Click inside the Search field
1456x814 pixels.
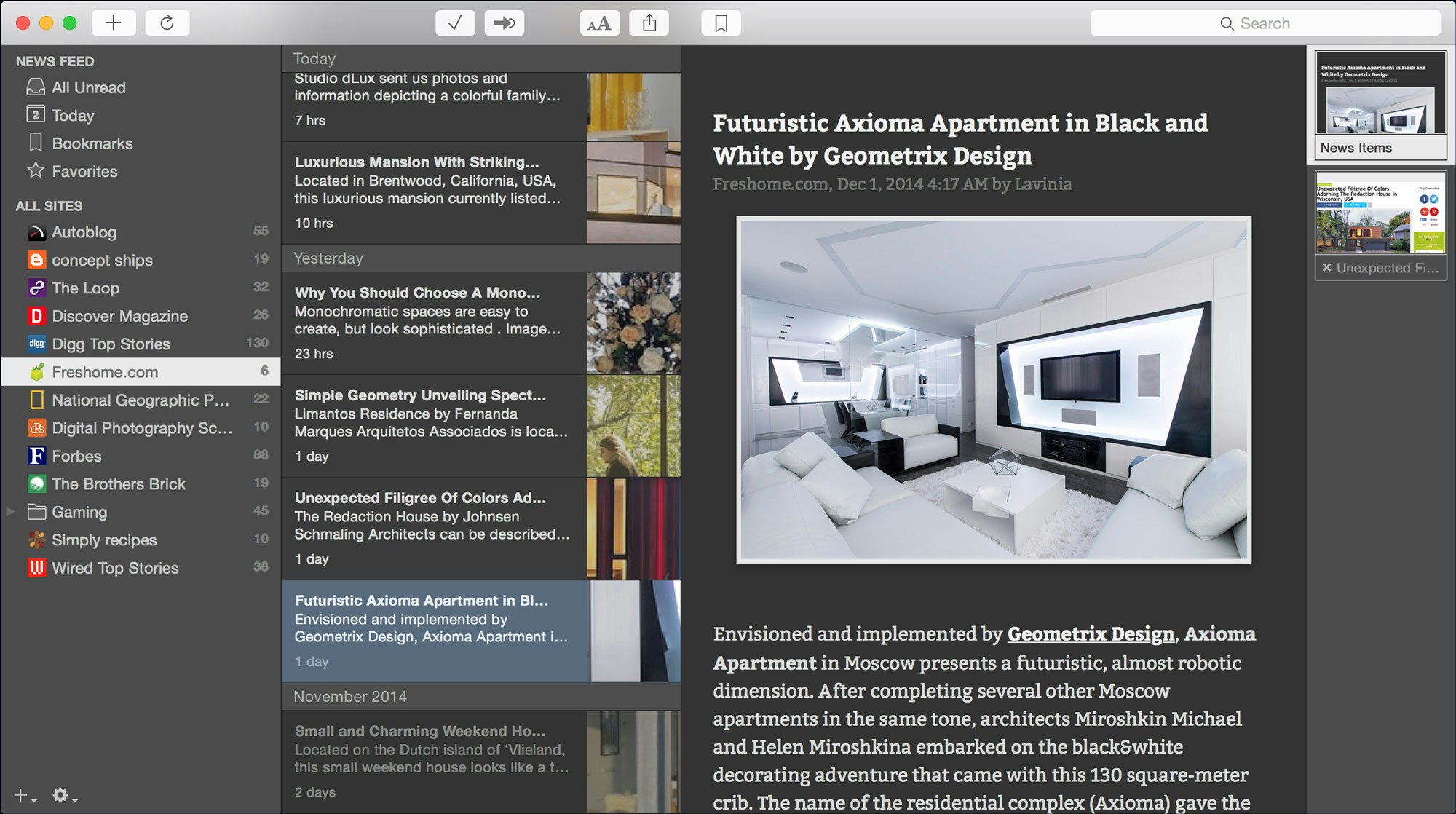click(x=1267, y=23)
